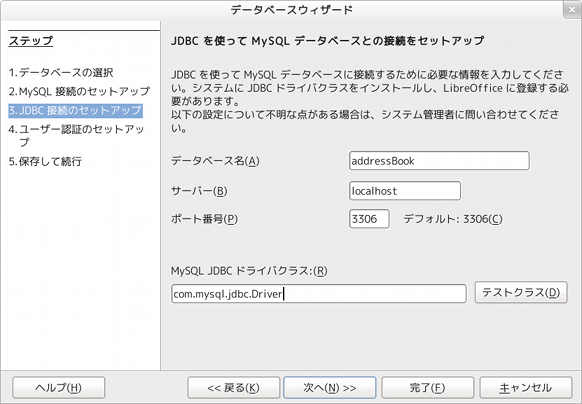Click the デフォルト: 3306 label
This screenshot has width=582, height=404.
pyautogui.click(x=453, y=219)
